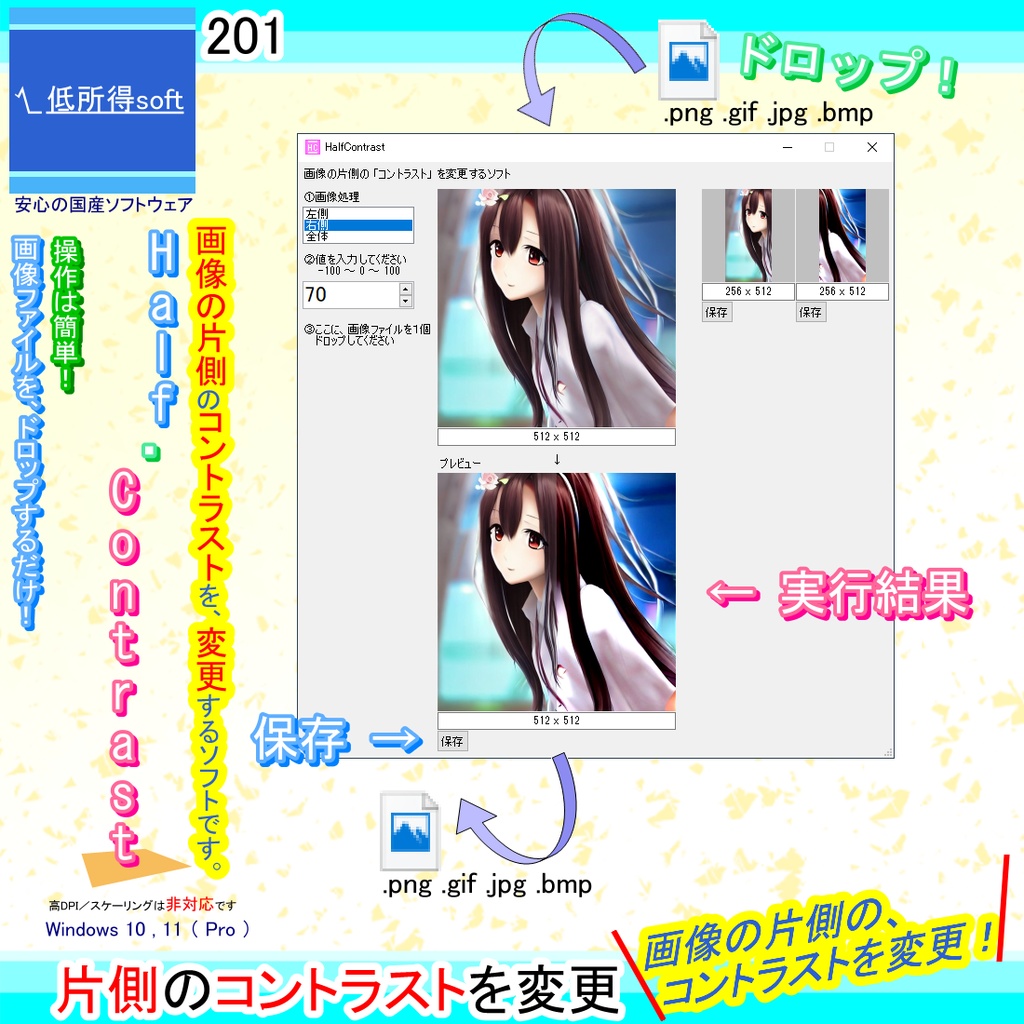The image size is (1024, 1024).
Task: Minimize the HalfContrast window
Action: click(788, 148)
